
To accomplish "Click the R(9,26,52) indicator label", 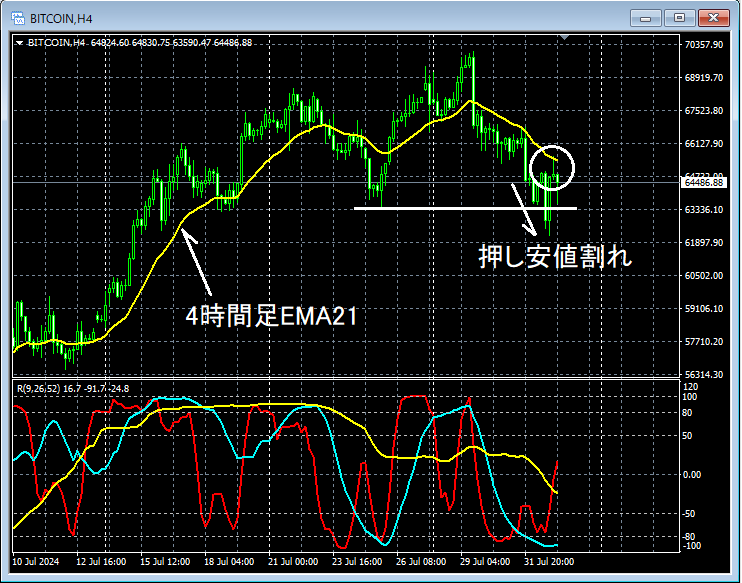I will [x=38, y=389].
